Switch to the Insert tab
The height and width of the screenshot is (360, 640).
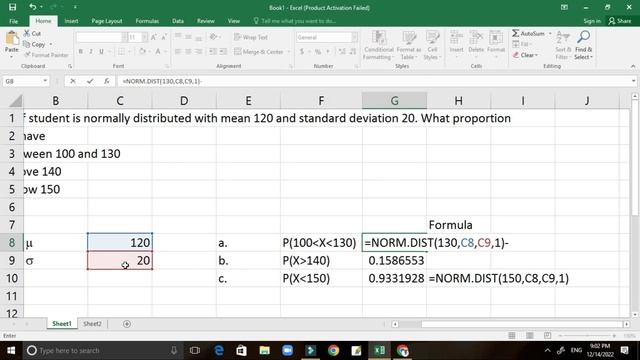click(71, 21)
